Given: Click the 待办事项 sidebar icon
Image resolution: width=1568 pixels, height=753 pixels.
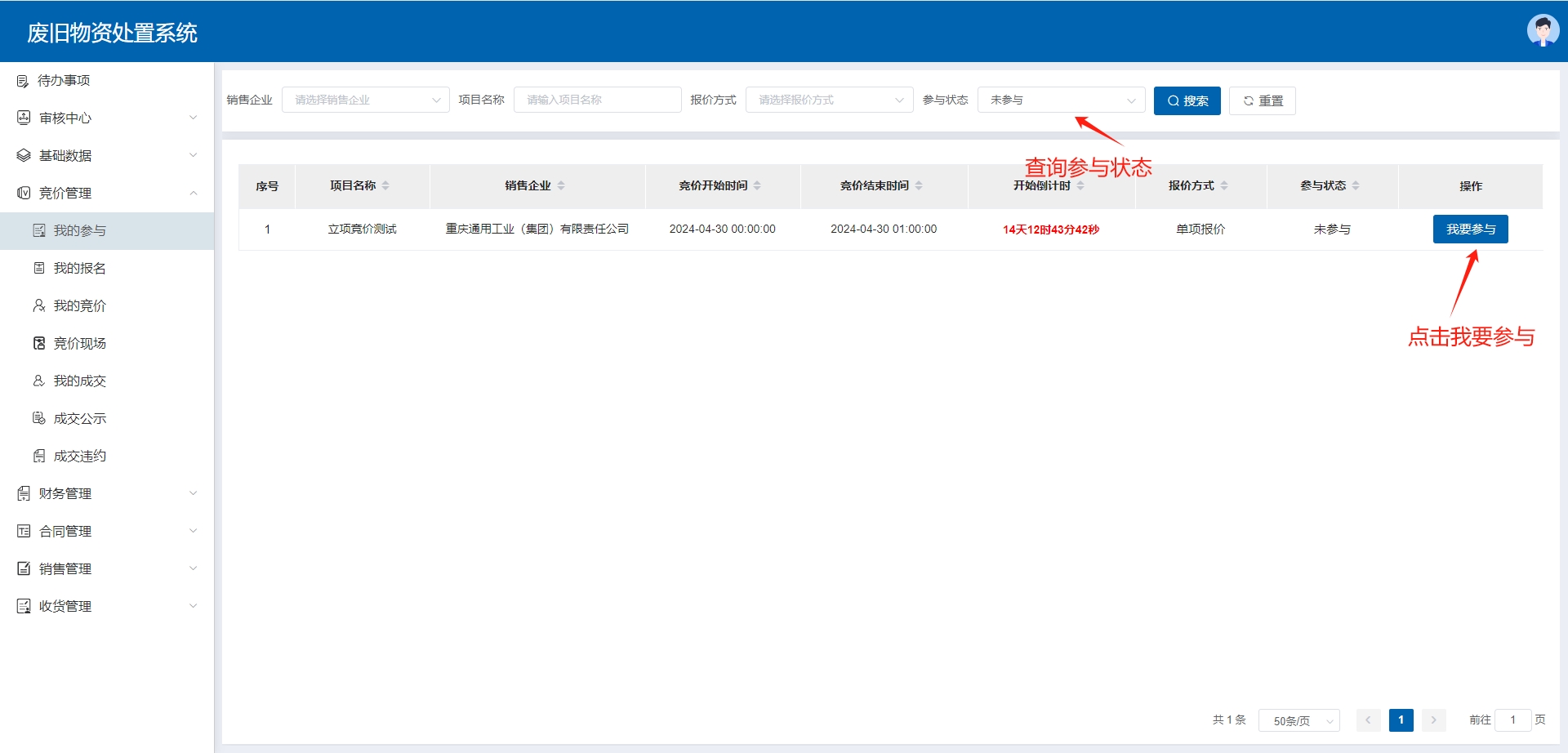Looking at the screenshot, I should point(23,81).
